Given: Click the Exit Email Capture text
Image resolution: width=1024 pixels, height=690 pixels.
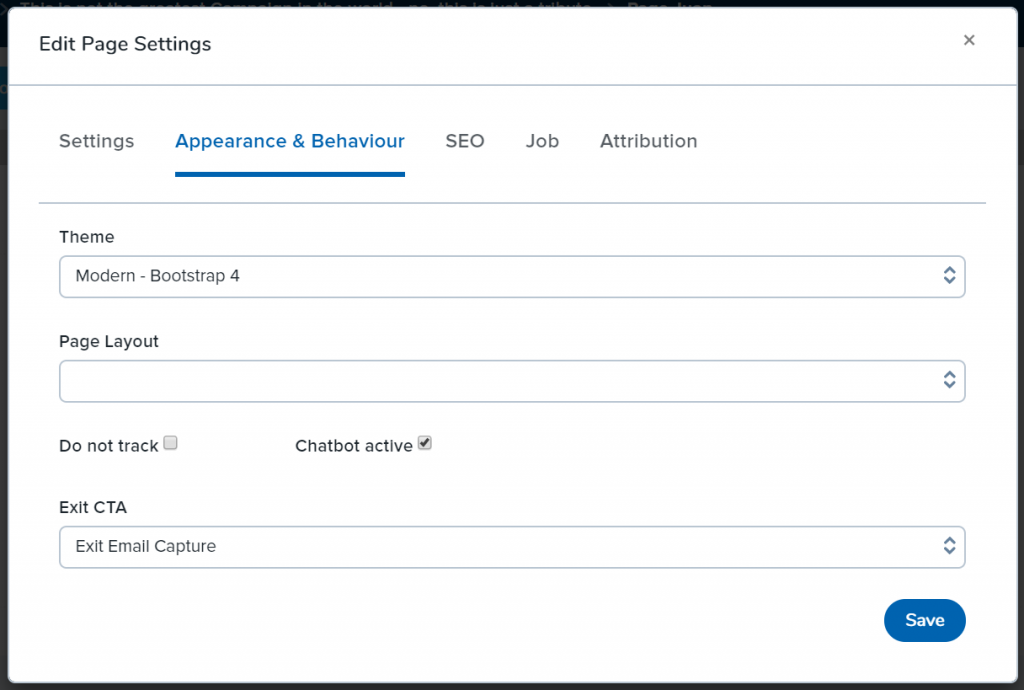Looking at the screenshot, I should pos(146,546).
